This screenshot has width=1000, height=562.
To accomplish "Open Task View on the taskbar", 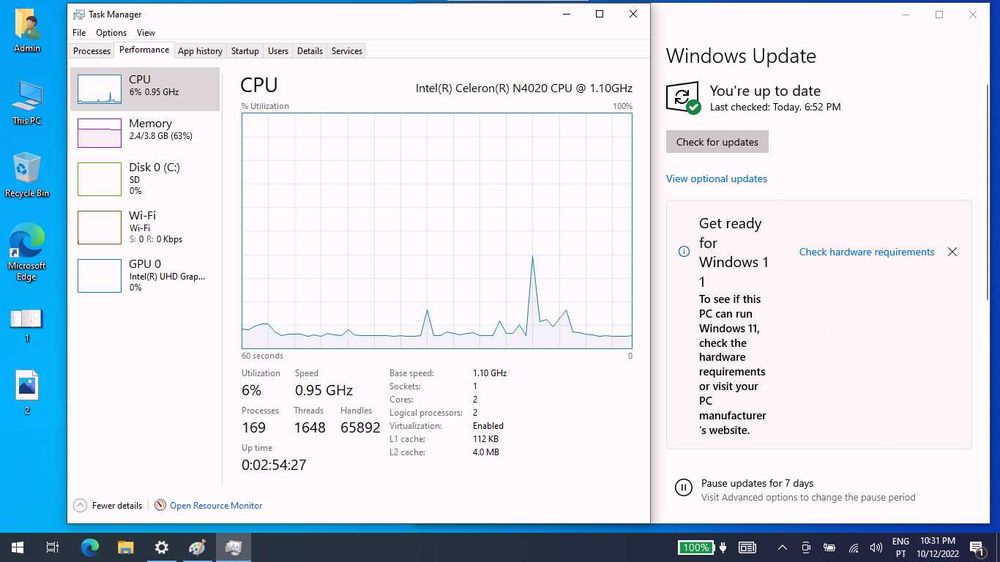I will [53, 547].
